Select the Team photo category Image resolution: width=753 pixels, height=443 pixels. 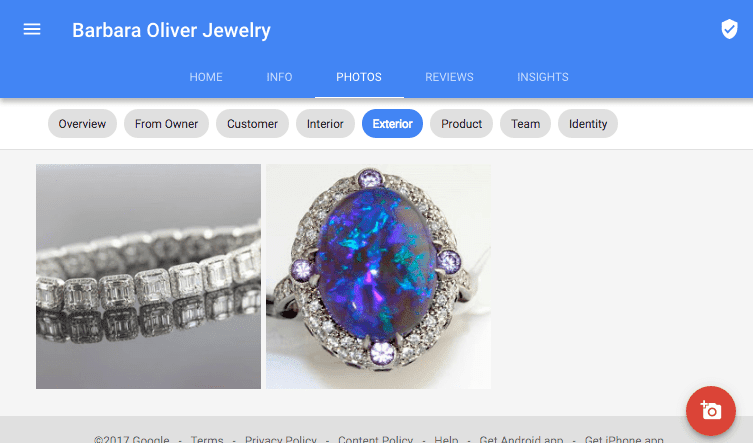click(x=525, y=124)
